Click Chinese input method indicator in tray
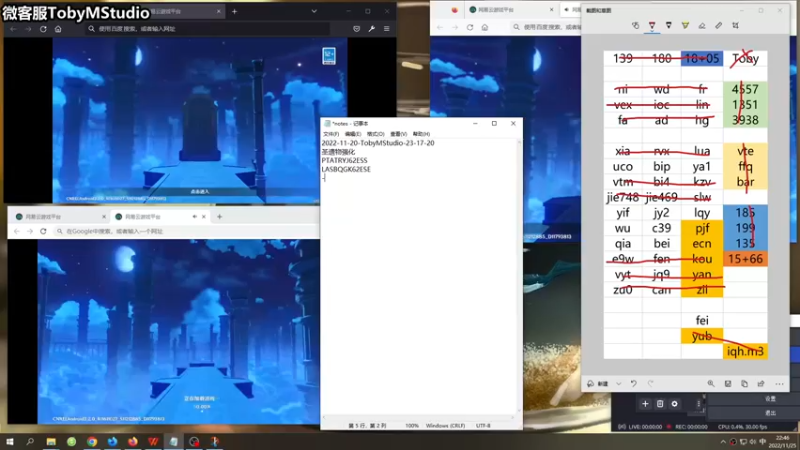The height and width of the screenshot is (450, 800). click(x=762, y=442)
